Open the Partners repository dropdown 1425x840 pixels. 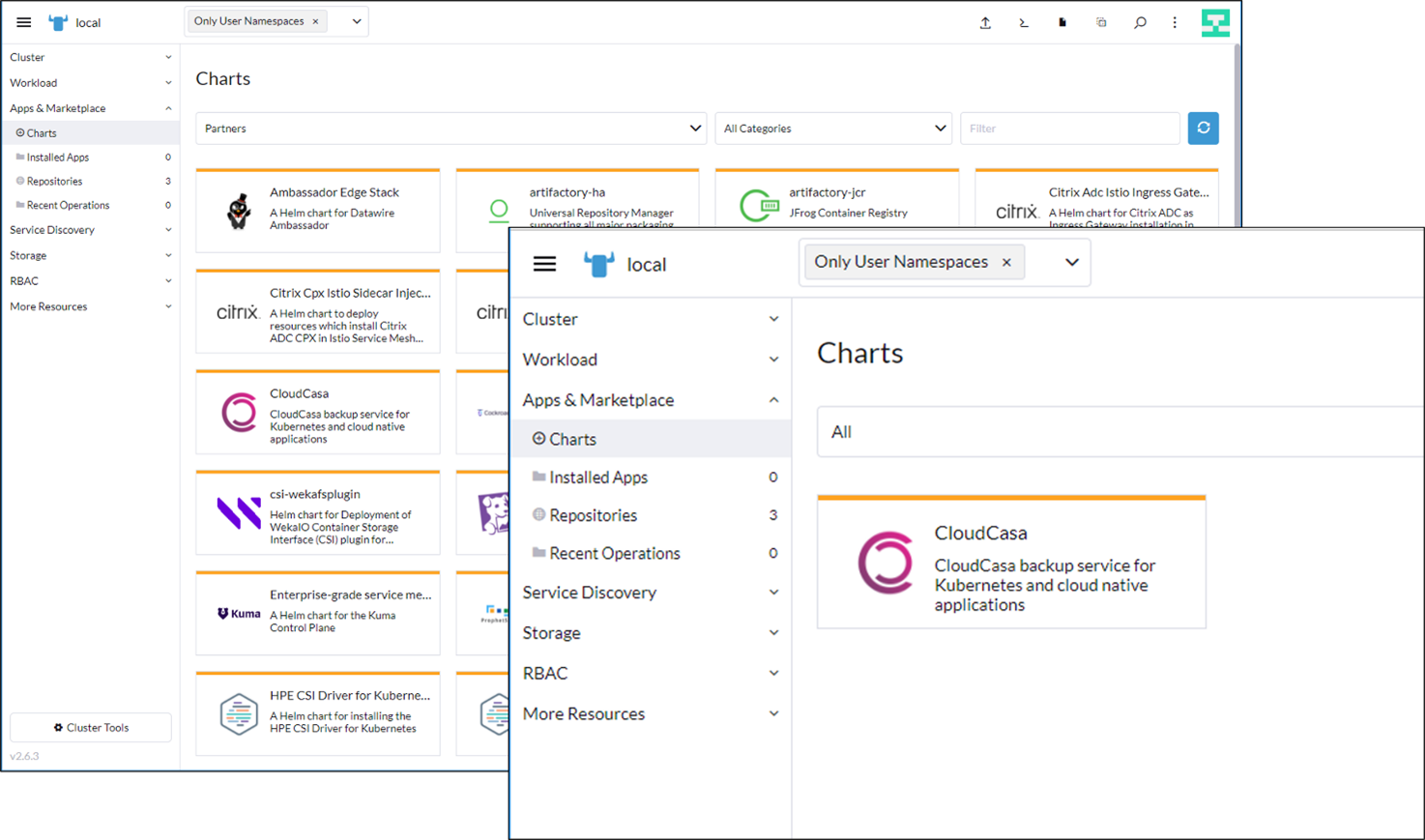451,129
